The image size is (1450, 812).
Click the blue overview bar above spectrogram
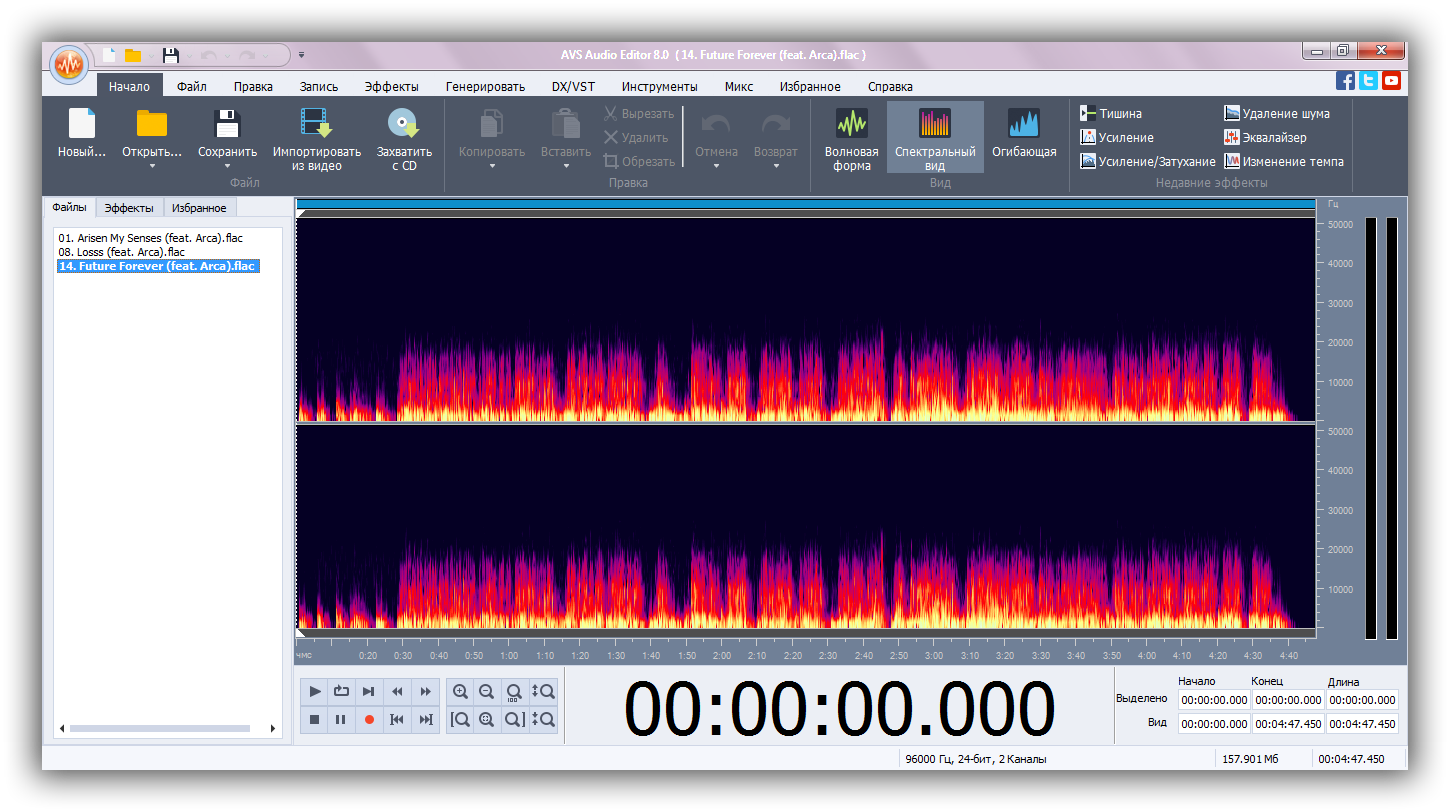[806, 204]
